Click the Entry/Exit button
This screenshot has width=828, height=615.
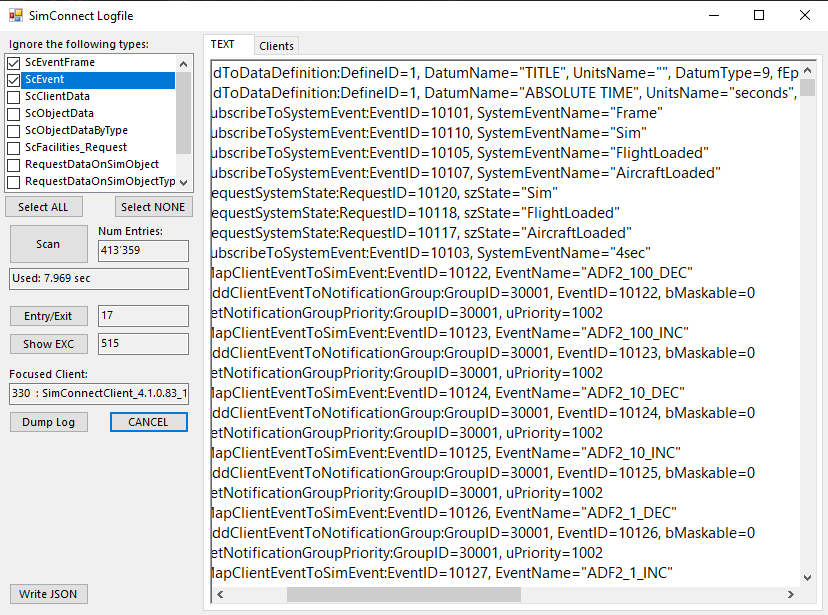pyautogui.click(x=48, y=316)
